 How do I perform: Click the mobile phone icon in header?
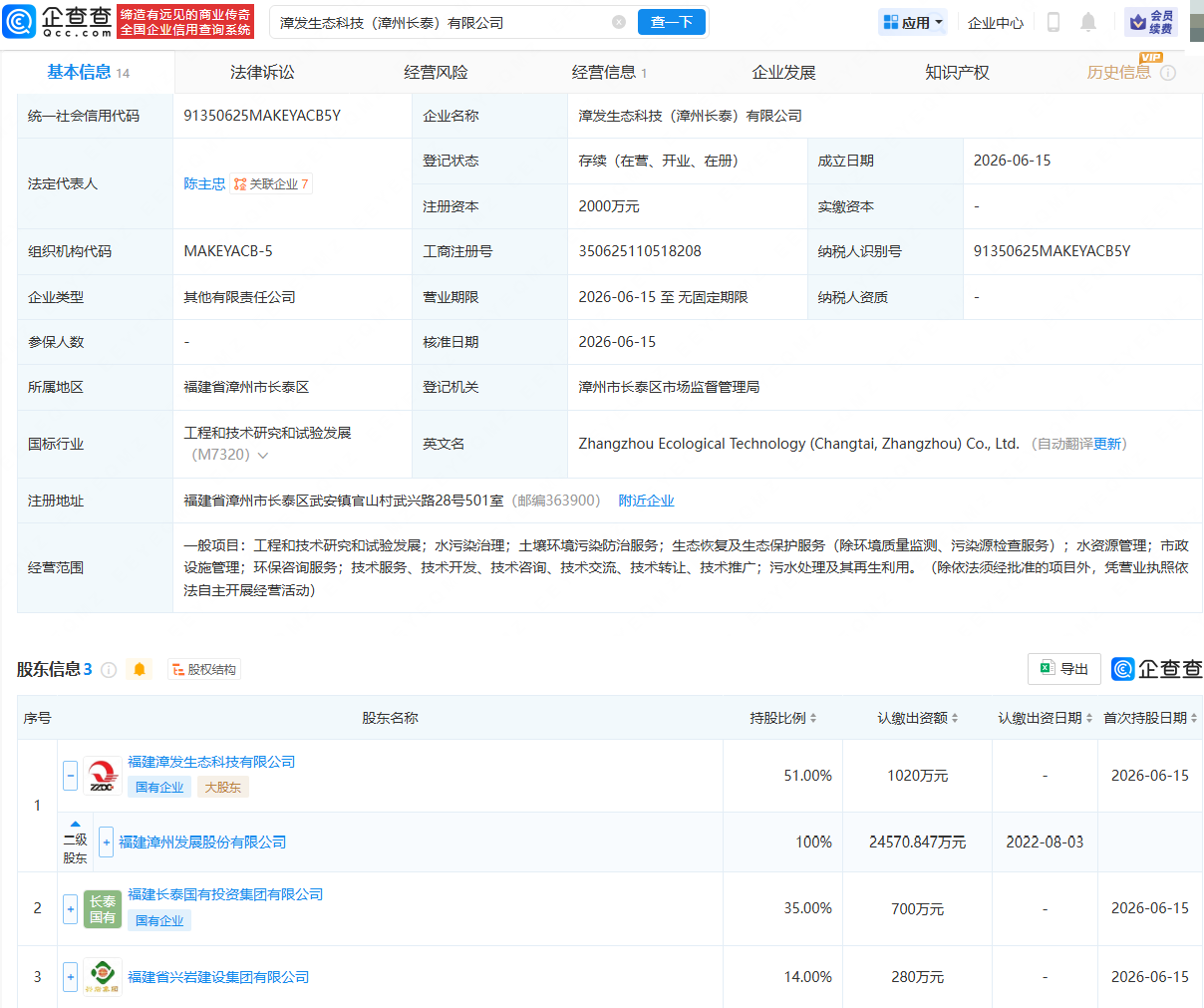(1053, 22)
